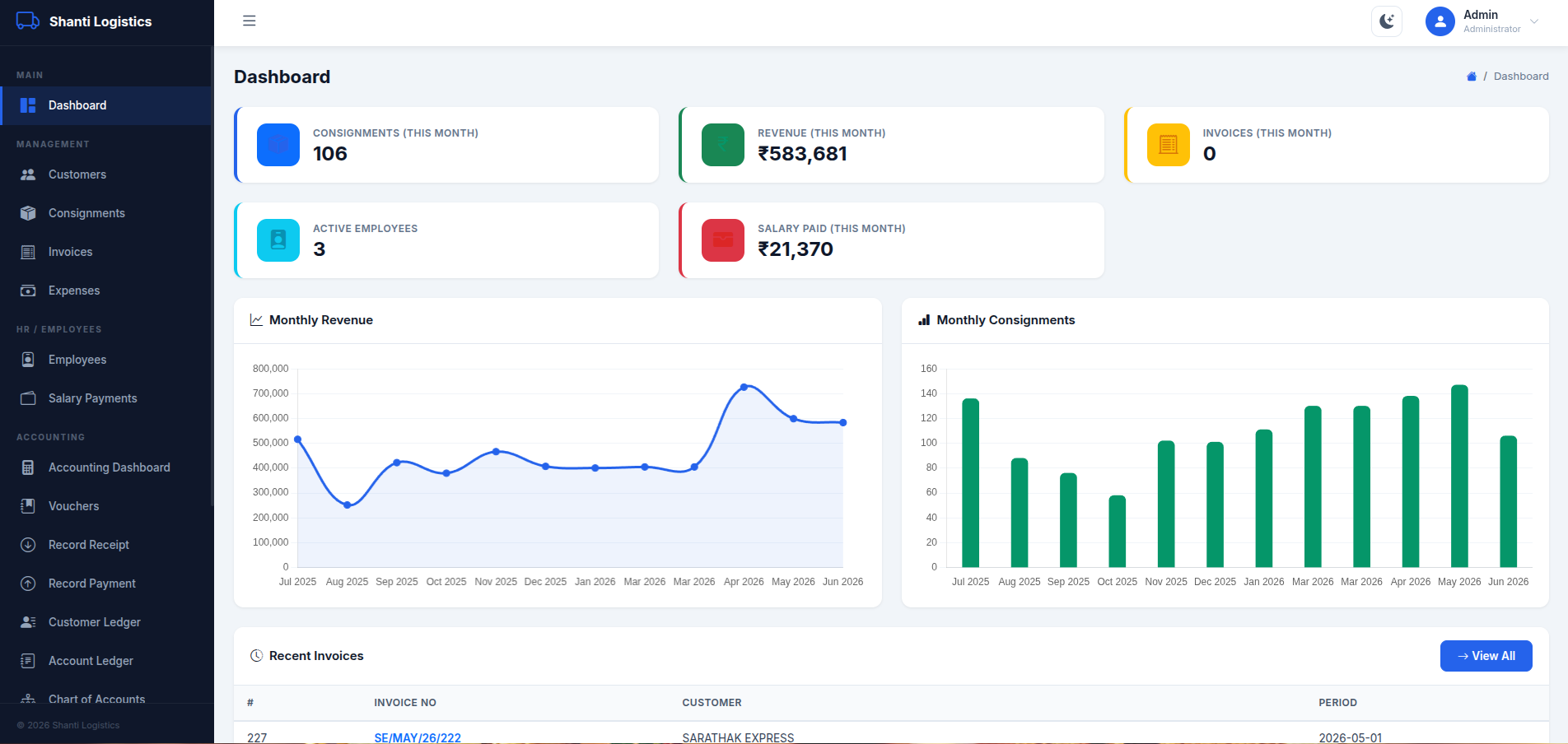Click the home icon in the breadcrumb
This screenshot has height=744, width=1568.
click(1472, 77)
